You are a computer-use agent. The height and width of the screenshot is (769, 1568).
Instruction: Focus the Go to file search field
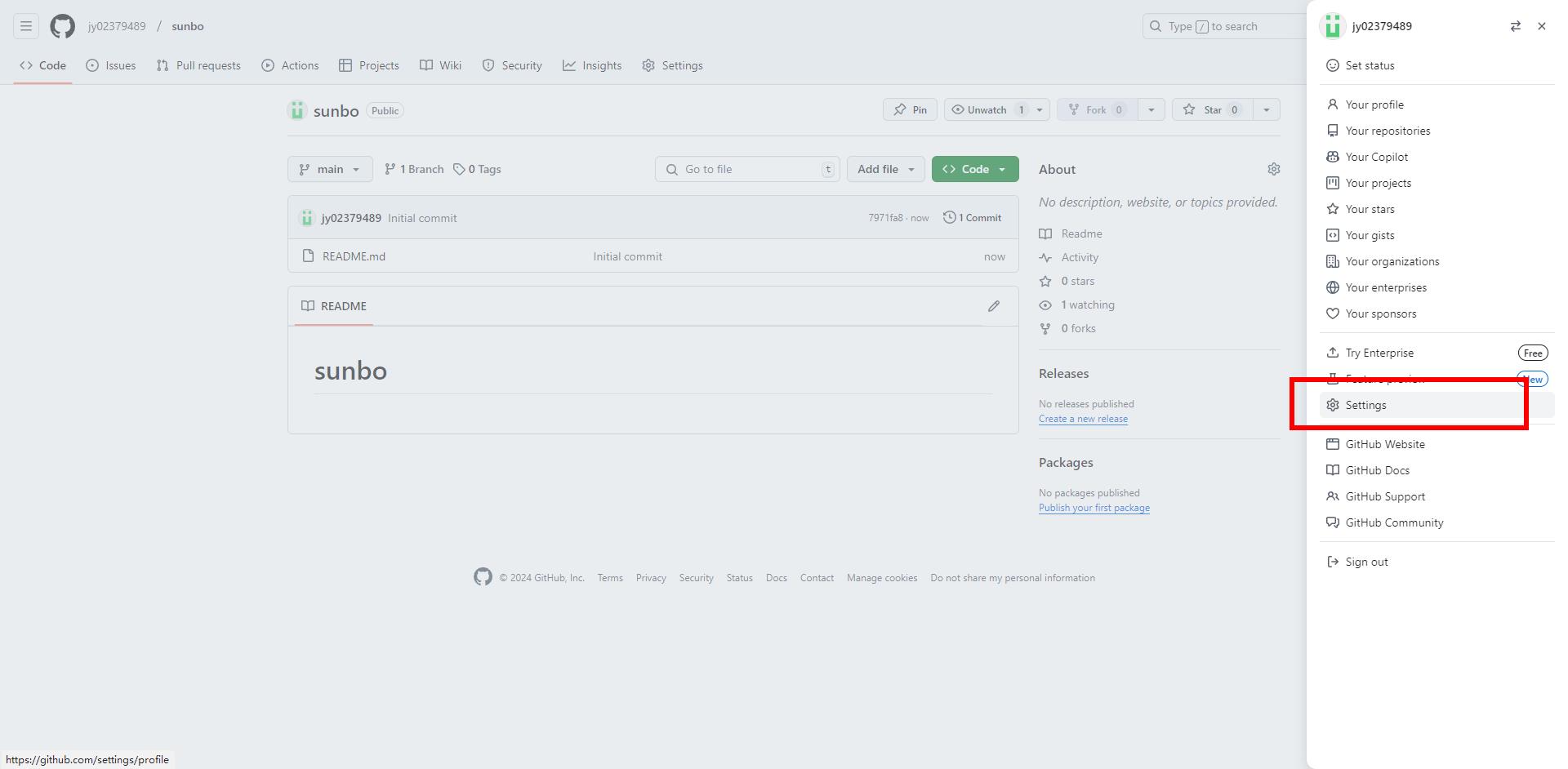coord(747,169)
